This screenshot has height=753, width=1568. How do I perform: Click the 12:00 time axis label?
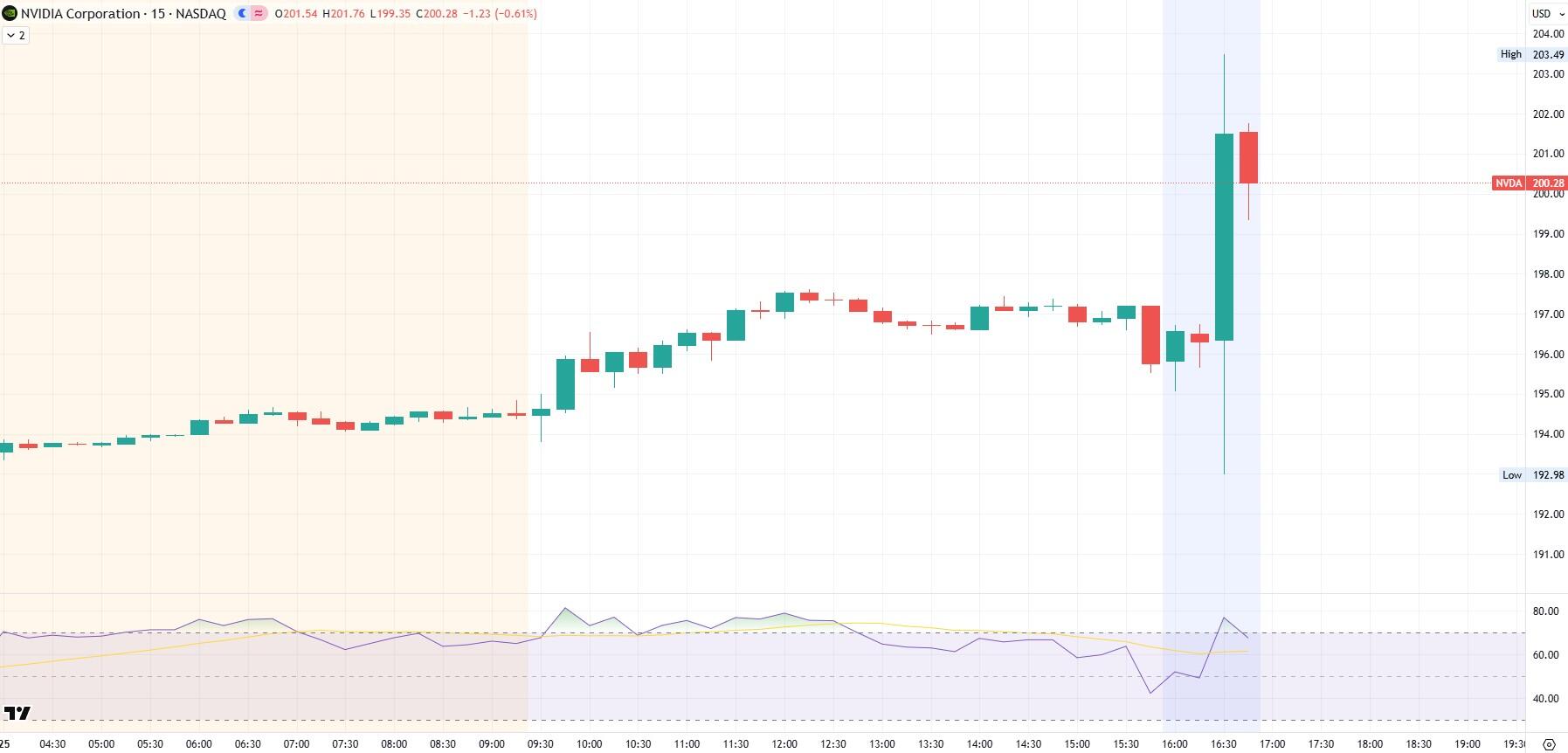click(784, 744)
